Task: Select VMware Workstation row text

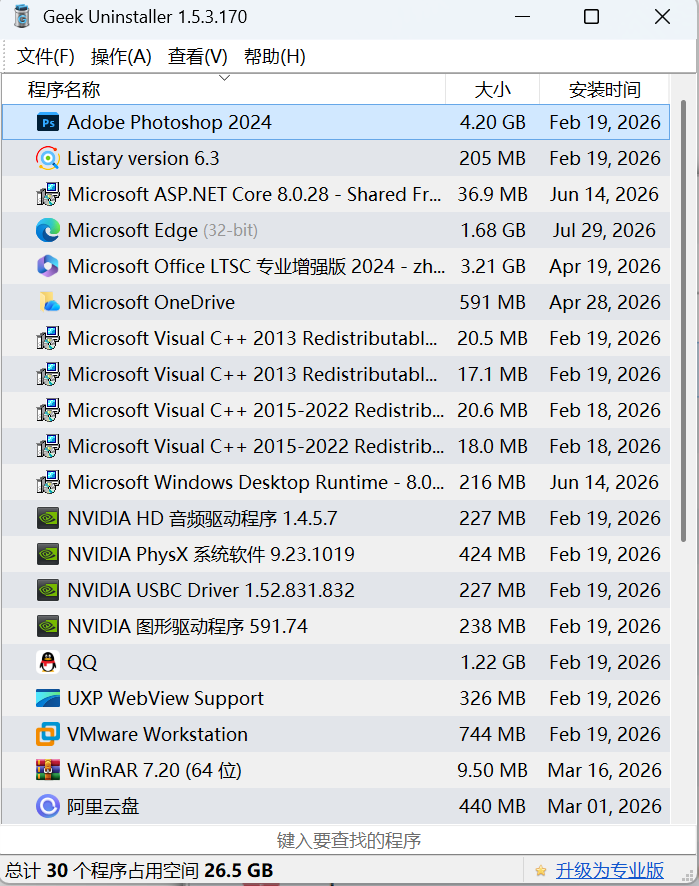Action: tap(157, 735)
